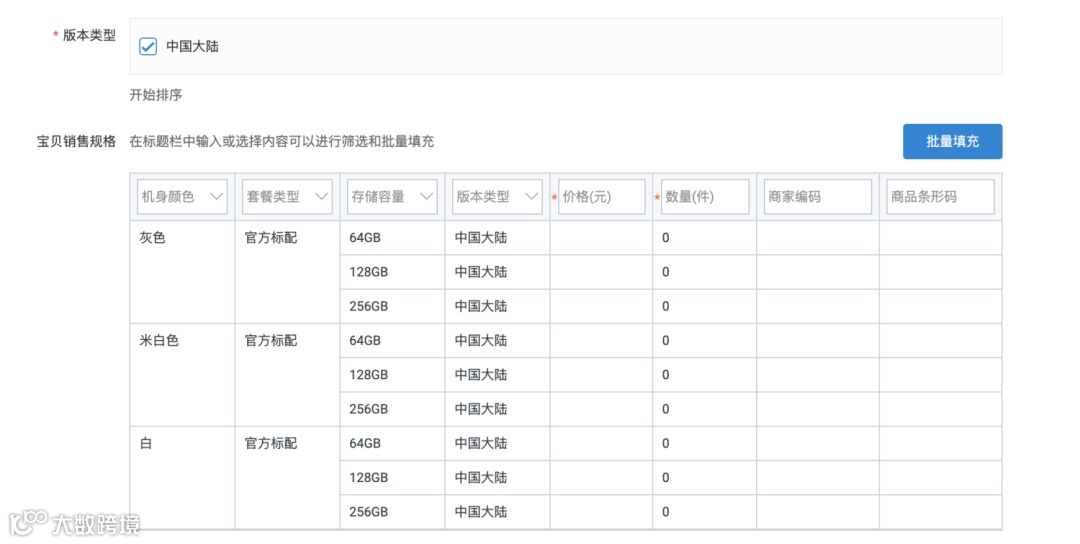Click 64GB under the 白 group
Image resolution: width=1080 pixels, height=544 pixels.
click(x=365, y=443)
